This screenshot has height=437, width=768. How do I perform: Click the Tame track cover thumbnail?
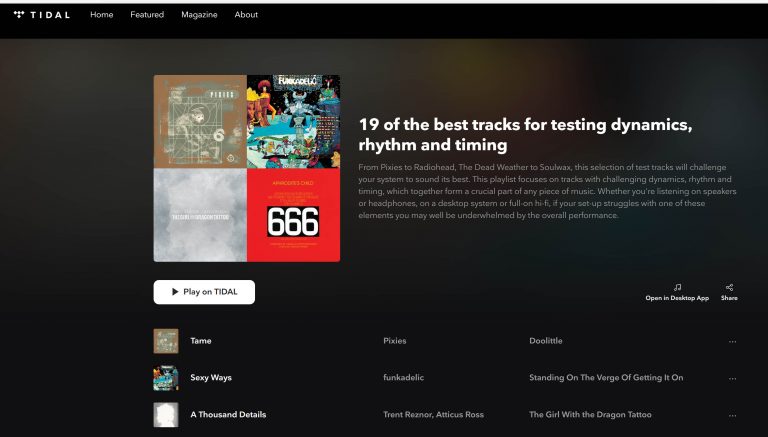click(166, 341)
